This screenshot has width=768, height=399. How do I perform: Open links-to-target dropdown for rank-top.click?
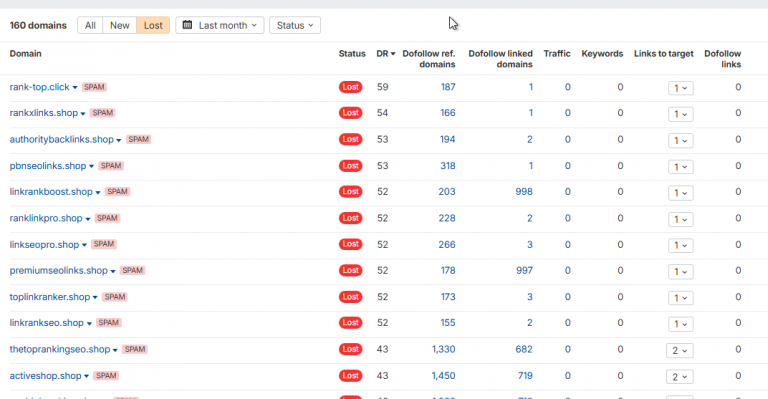680,88
